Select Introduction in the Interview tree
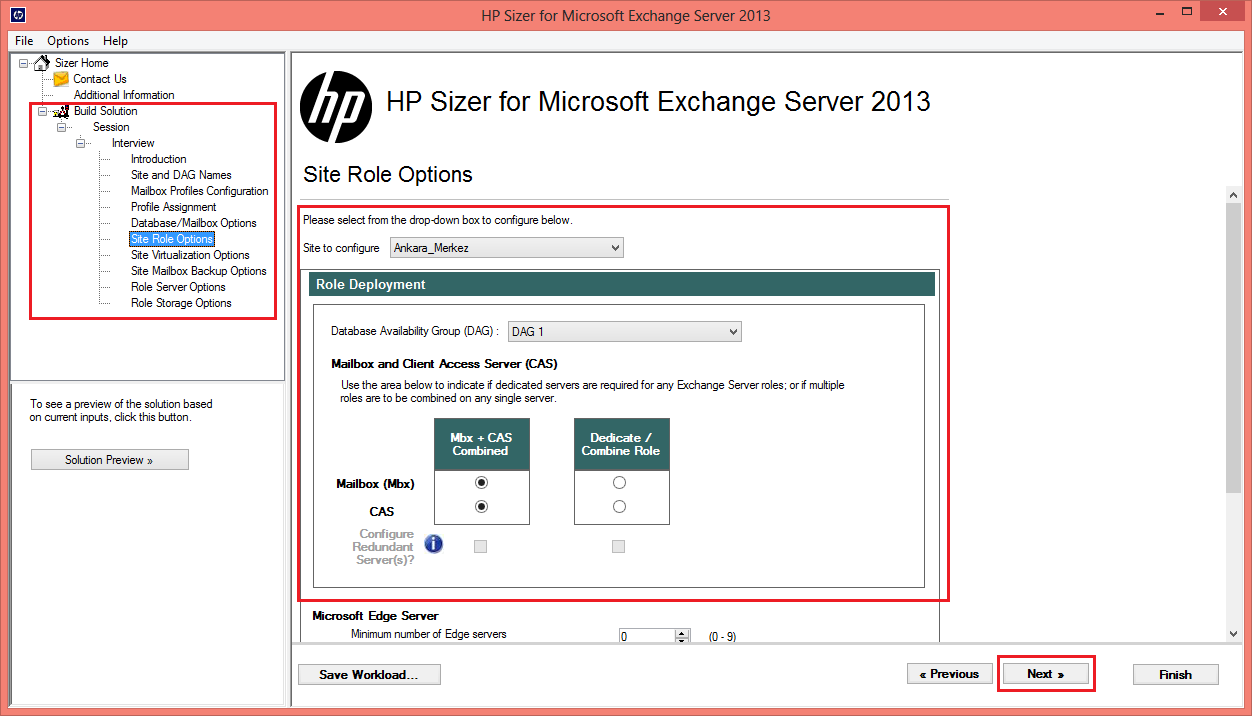 (158, 159)
